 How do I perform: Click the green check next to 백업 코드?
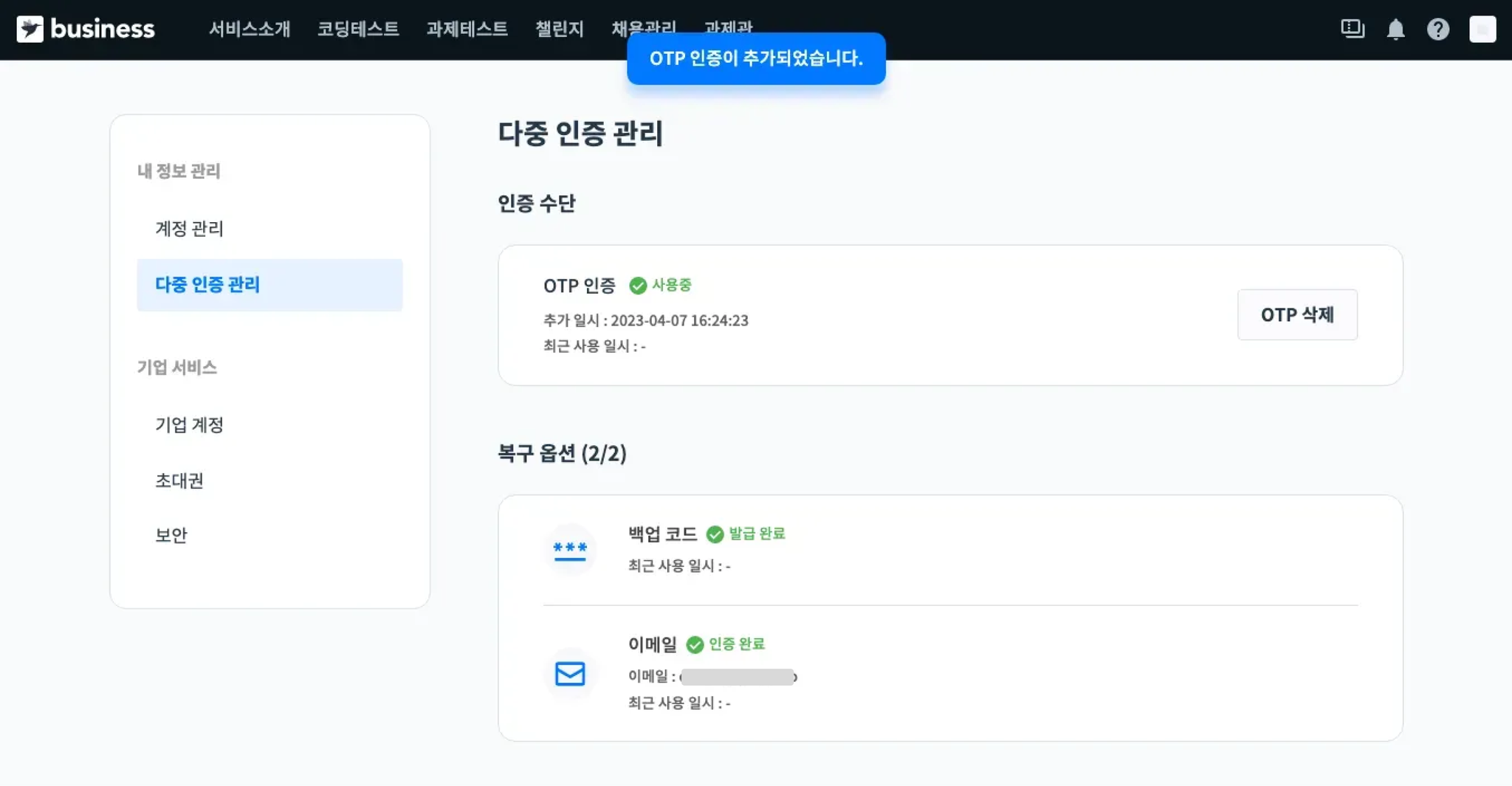click(715, 534)
